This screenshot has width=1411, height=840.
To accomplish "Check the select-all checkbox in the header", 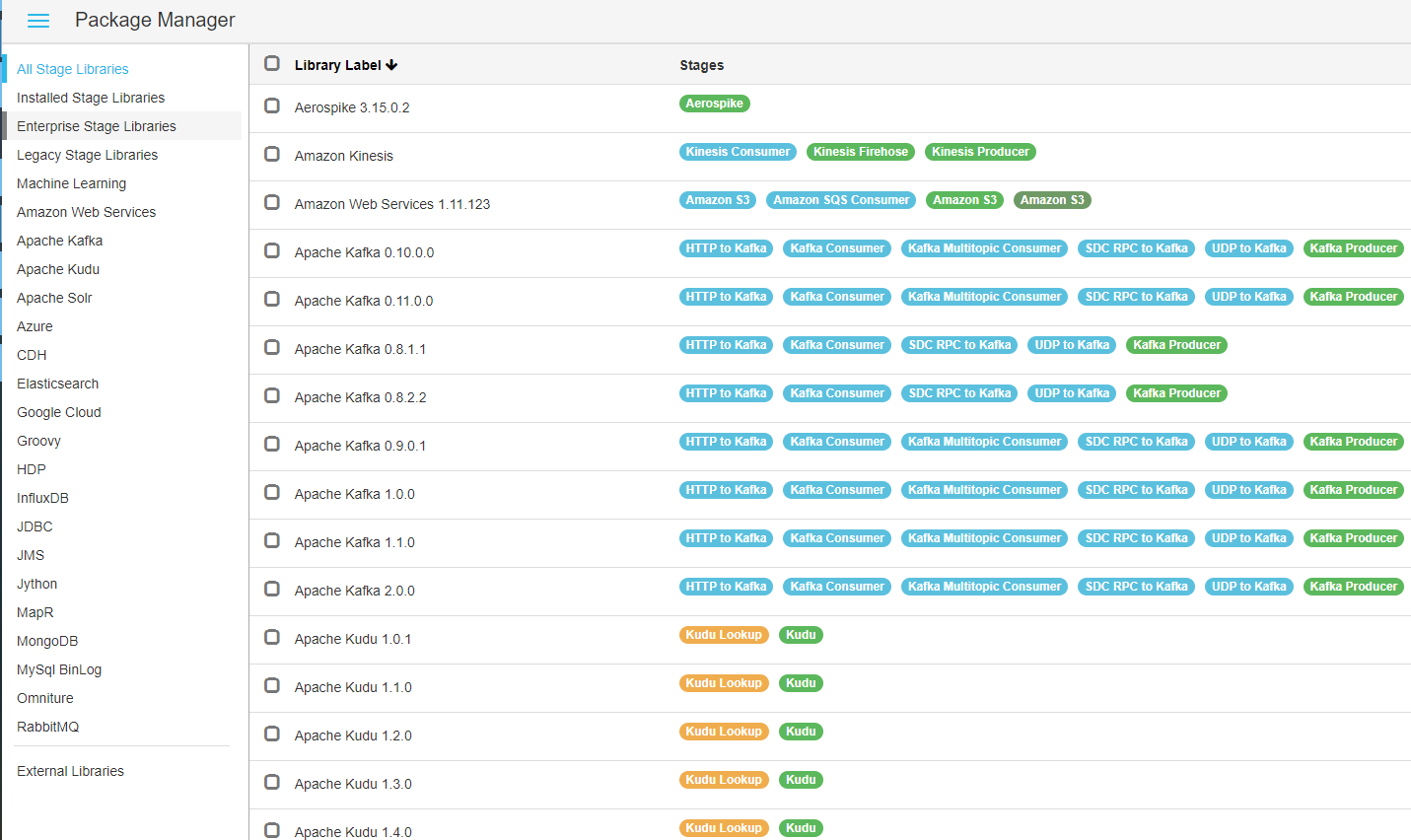I will point(271,63).
